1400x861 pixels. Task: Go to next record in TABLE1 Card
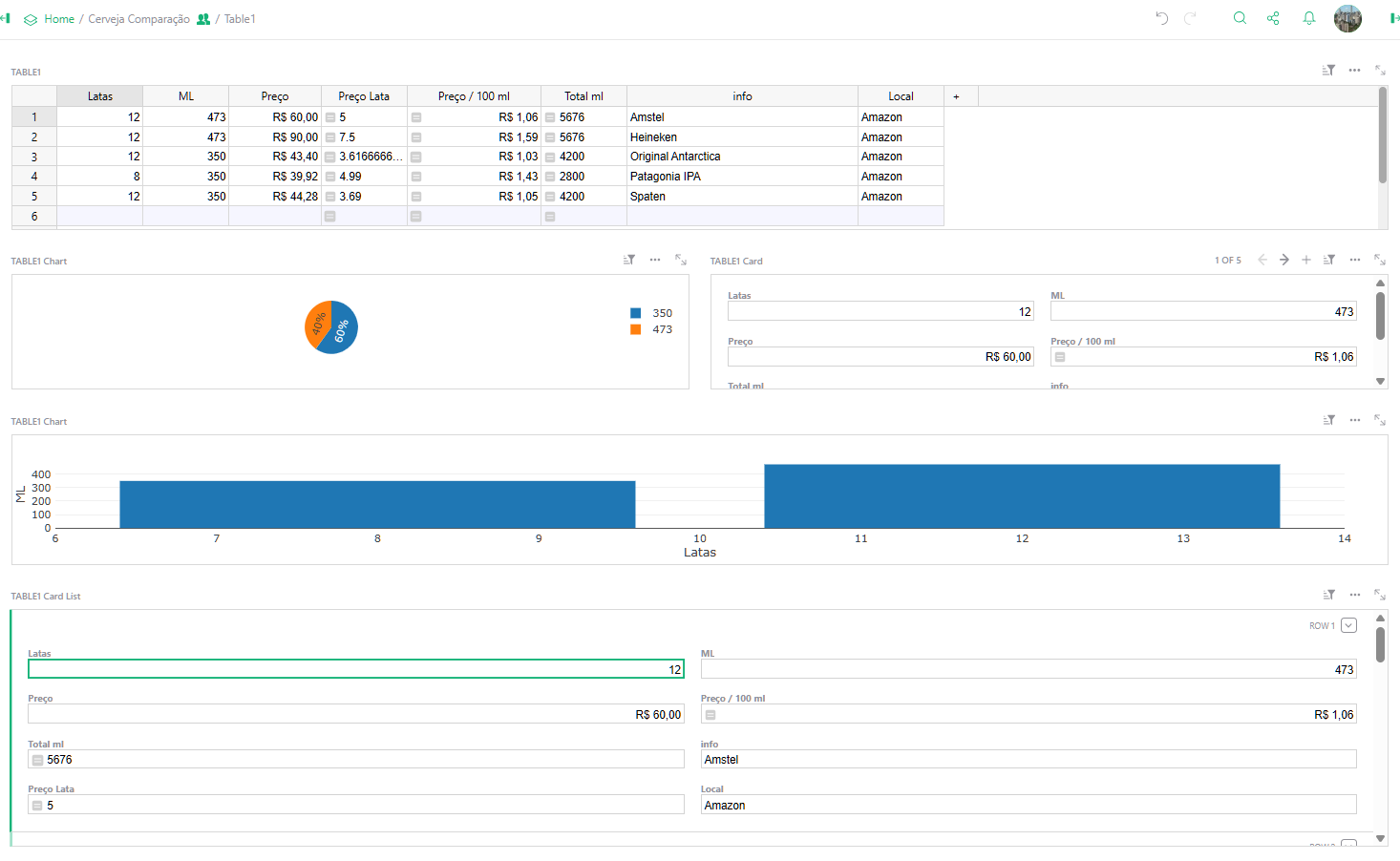(1284, 260)
